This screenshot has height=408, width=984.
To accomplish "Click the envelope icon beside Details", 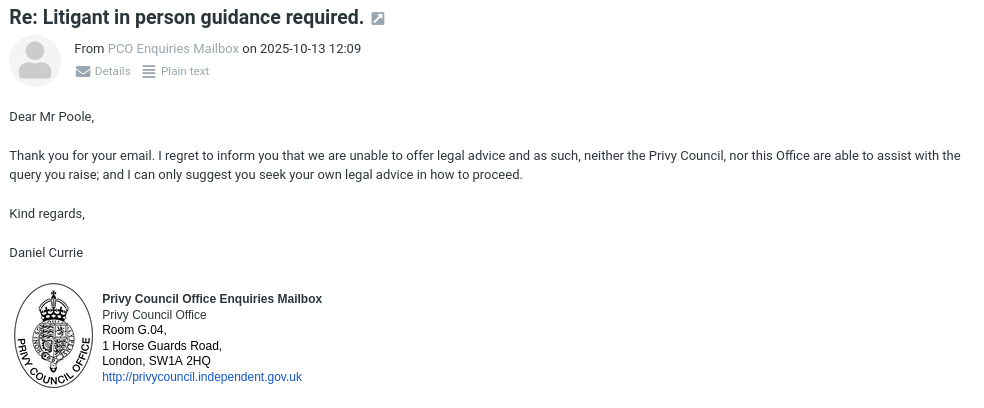I will coord(83,71).
